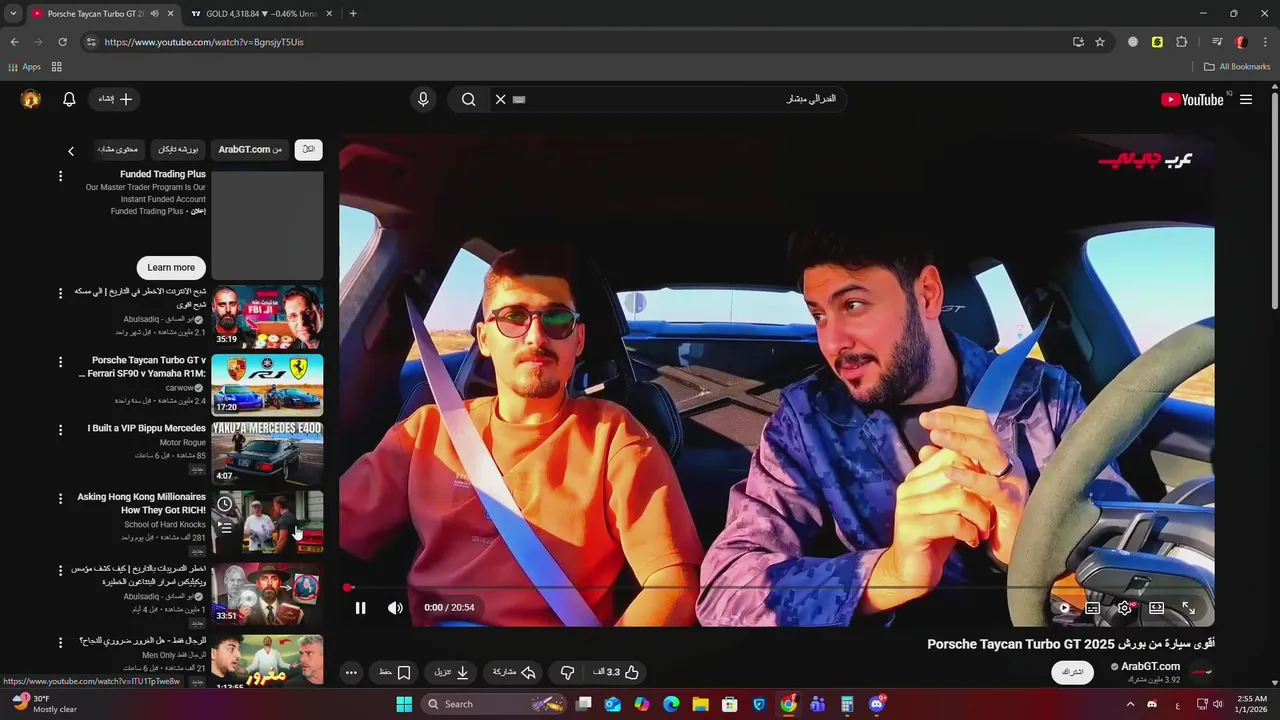Open the 35:19 FBI video thumbnail
The height and width of the screenshot is (720, 1280).
(267, 316)
